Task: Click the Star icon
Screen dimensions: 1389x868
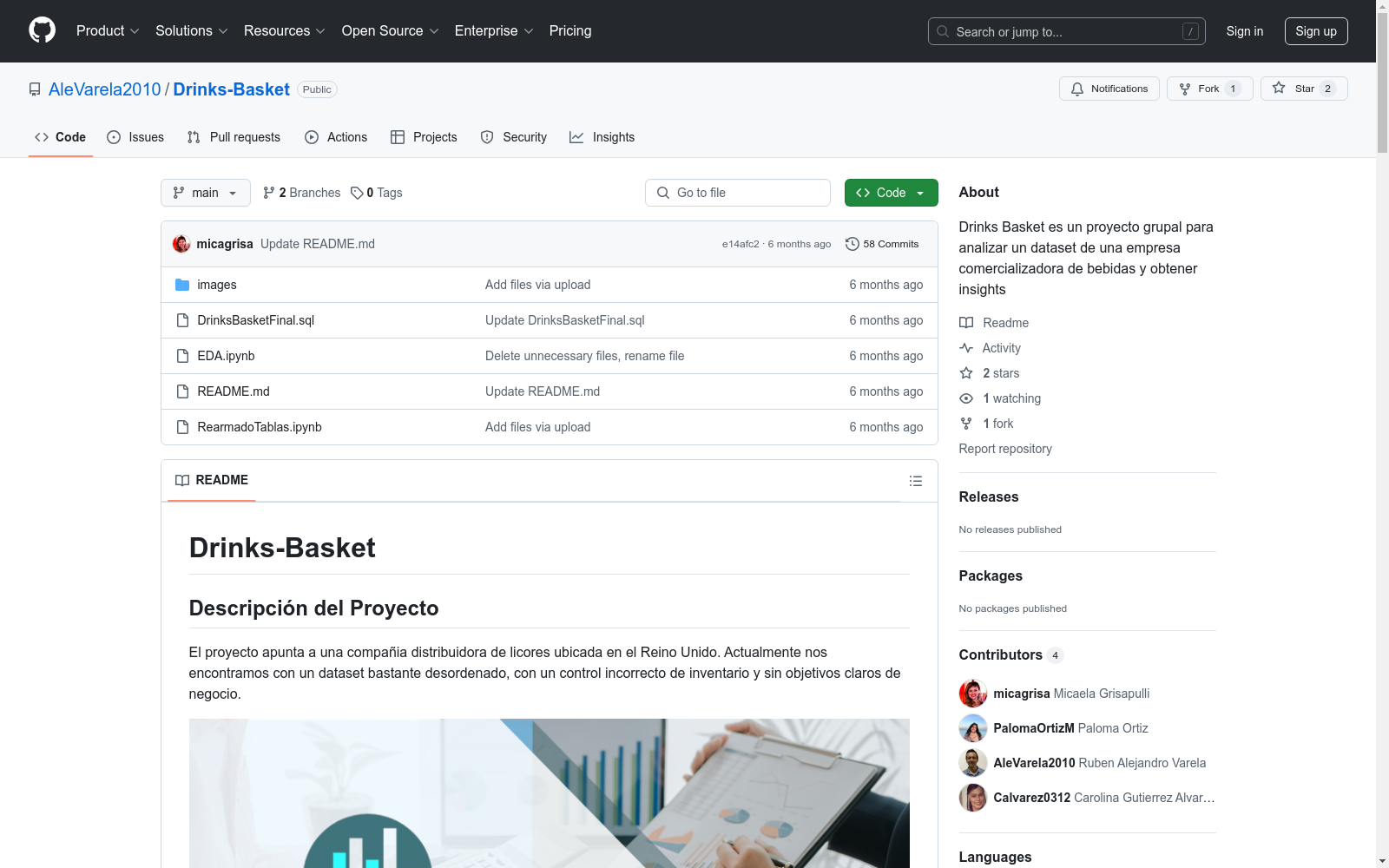Action: pos(1279,88)
